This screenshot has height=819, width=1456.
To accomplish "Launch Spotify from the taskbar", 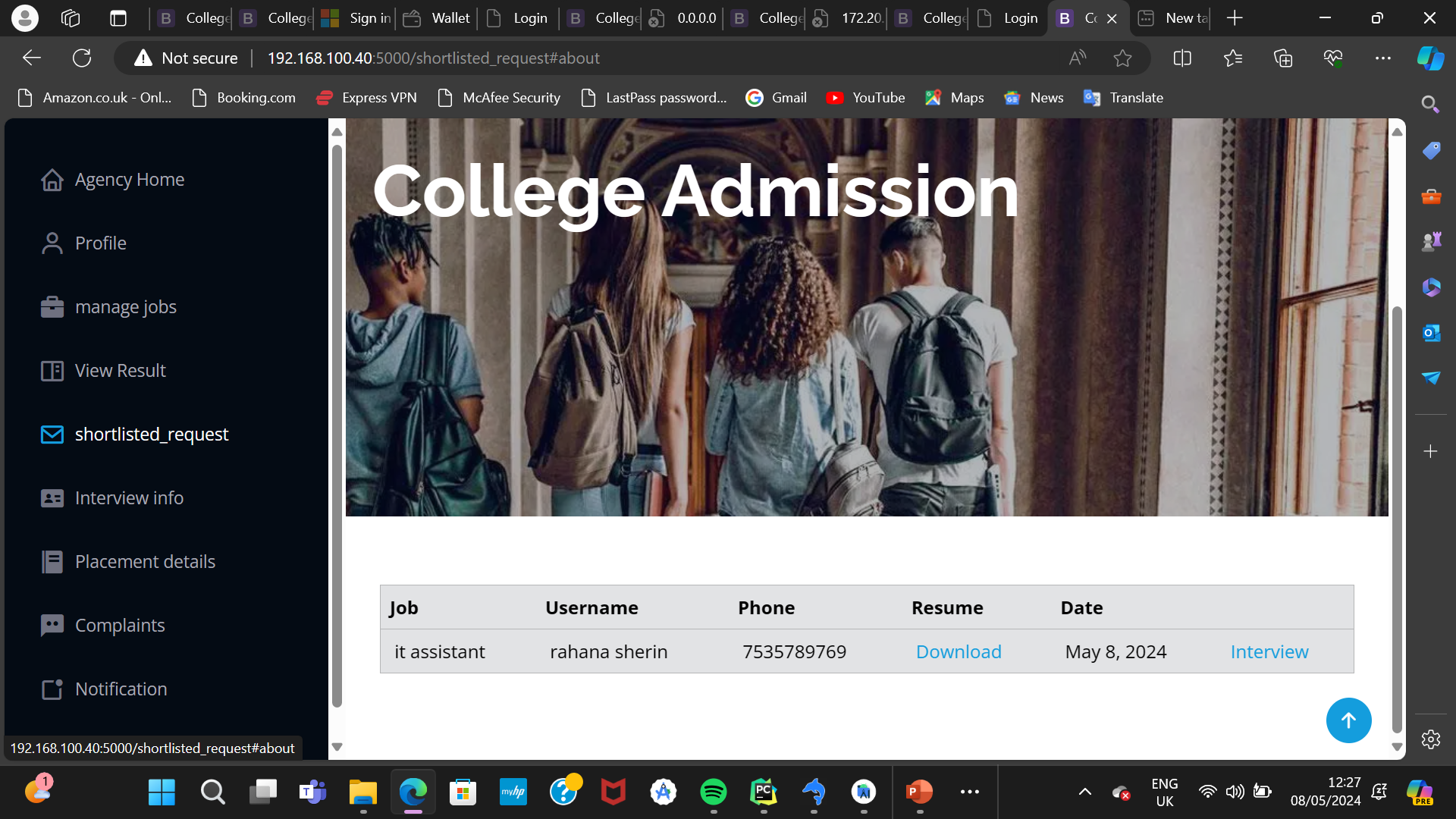I will pos(714,791).
